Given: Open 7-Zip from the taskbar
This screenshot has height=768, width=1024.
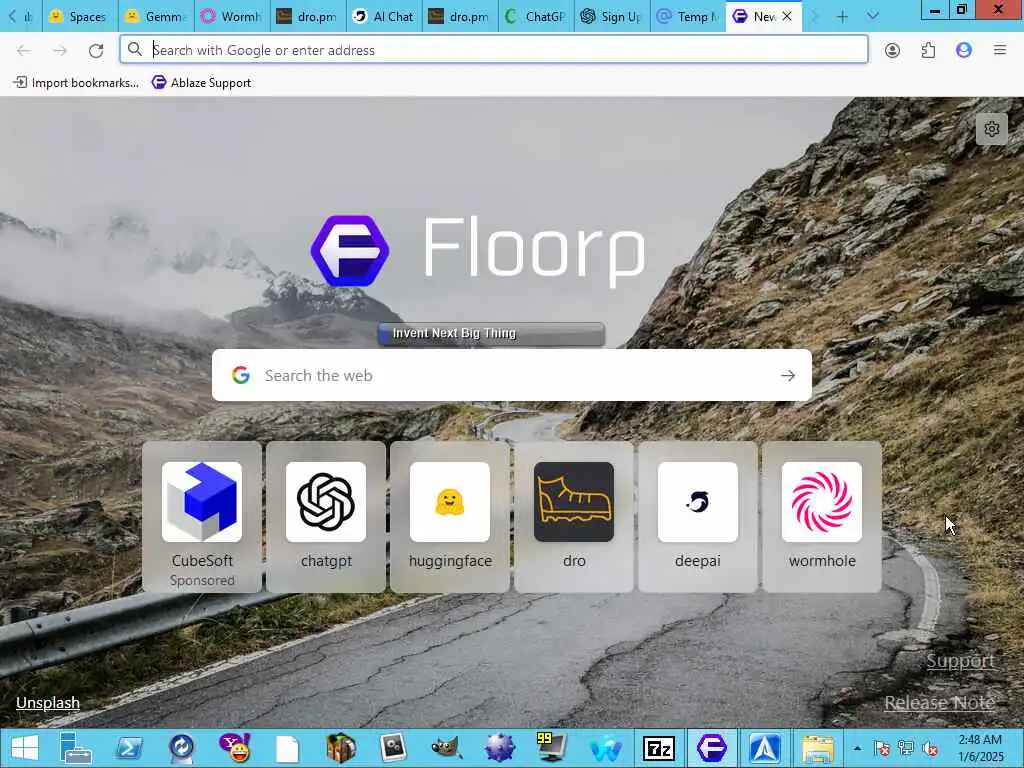Looking at the screenshot, I should pyautogui.click(x=658, y=748).
